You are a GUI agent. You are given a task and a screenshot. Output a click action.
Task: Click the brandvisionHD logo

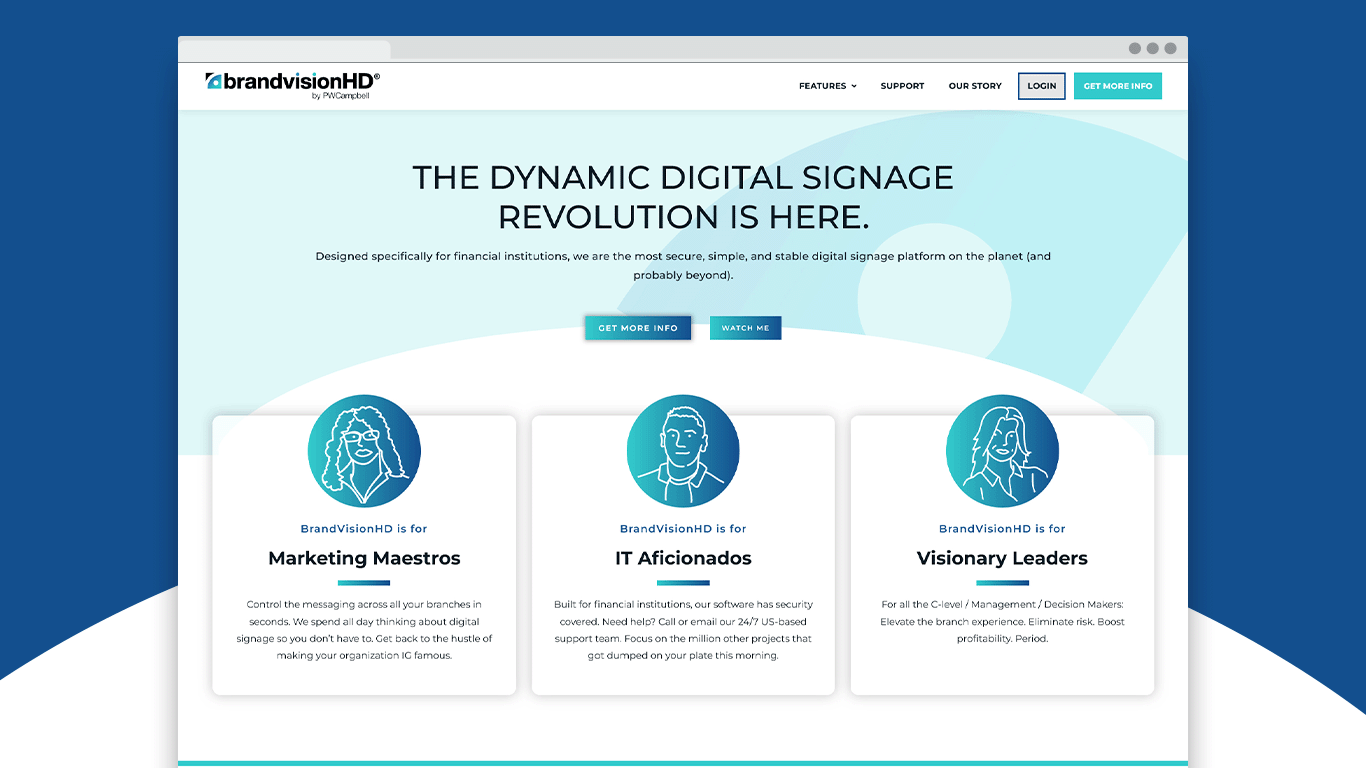coord(293,85)
